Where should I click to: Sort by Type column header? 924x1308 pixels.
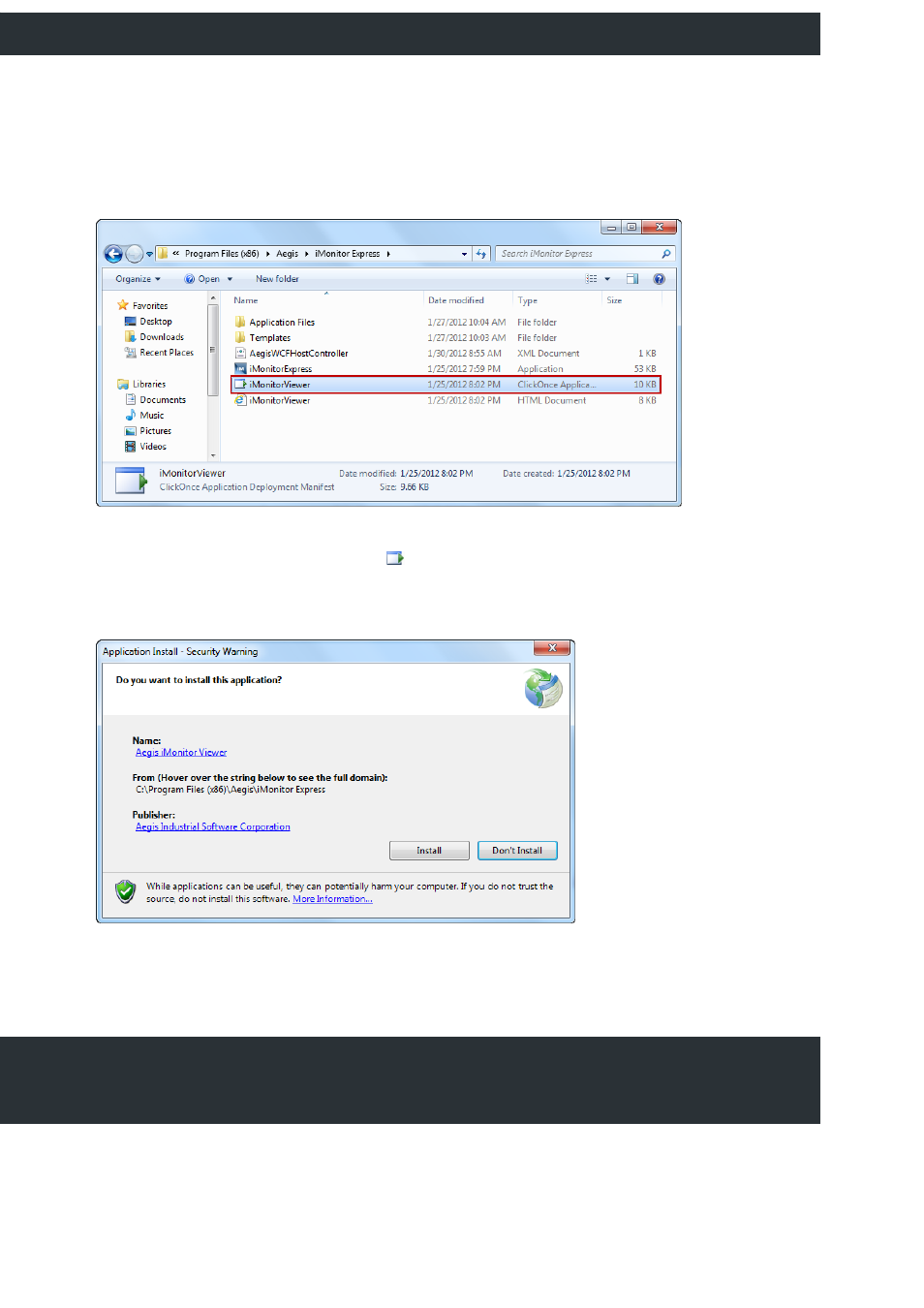pyautogui.click(x=528, y=300)
